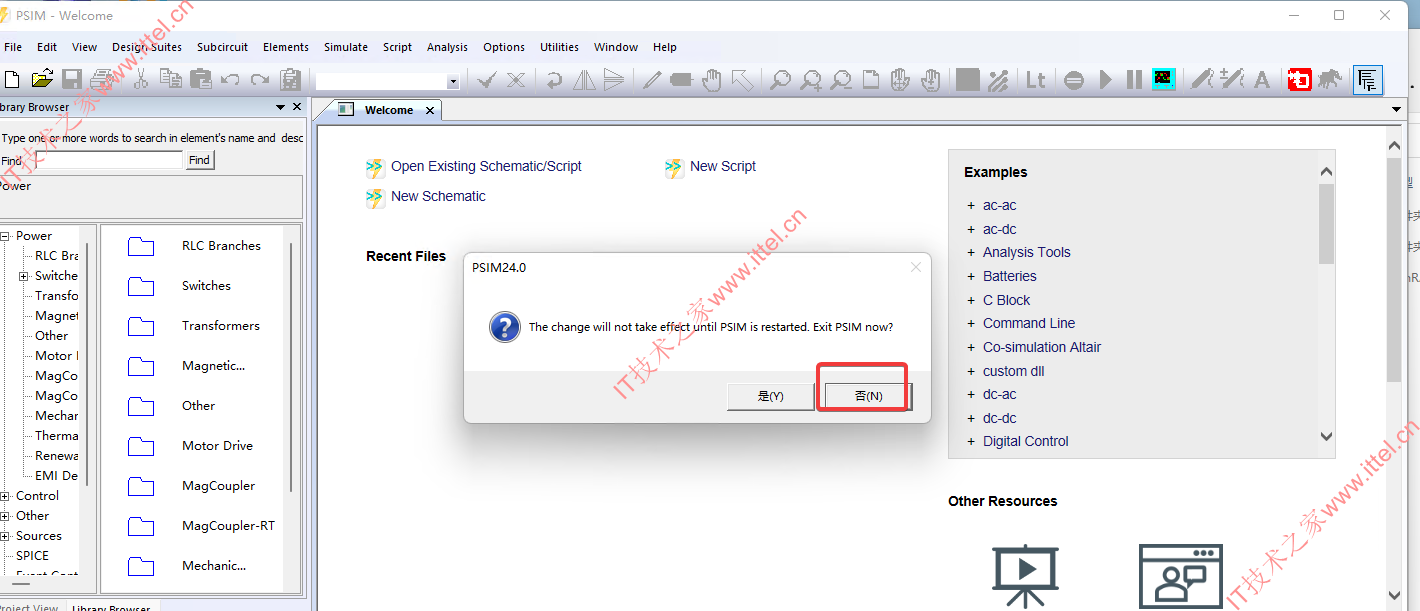
Task: Click the New Schematic link
Action: [438, 197]
